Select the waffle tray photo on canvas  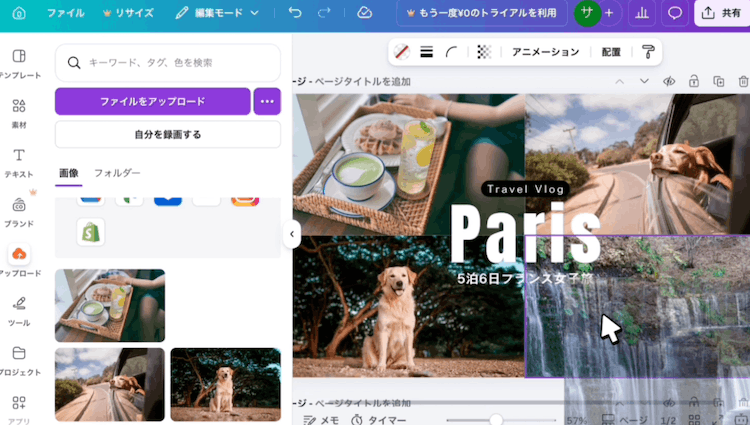pos(409,164)
